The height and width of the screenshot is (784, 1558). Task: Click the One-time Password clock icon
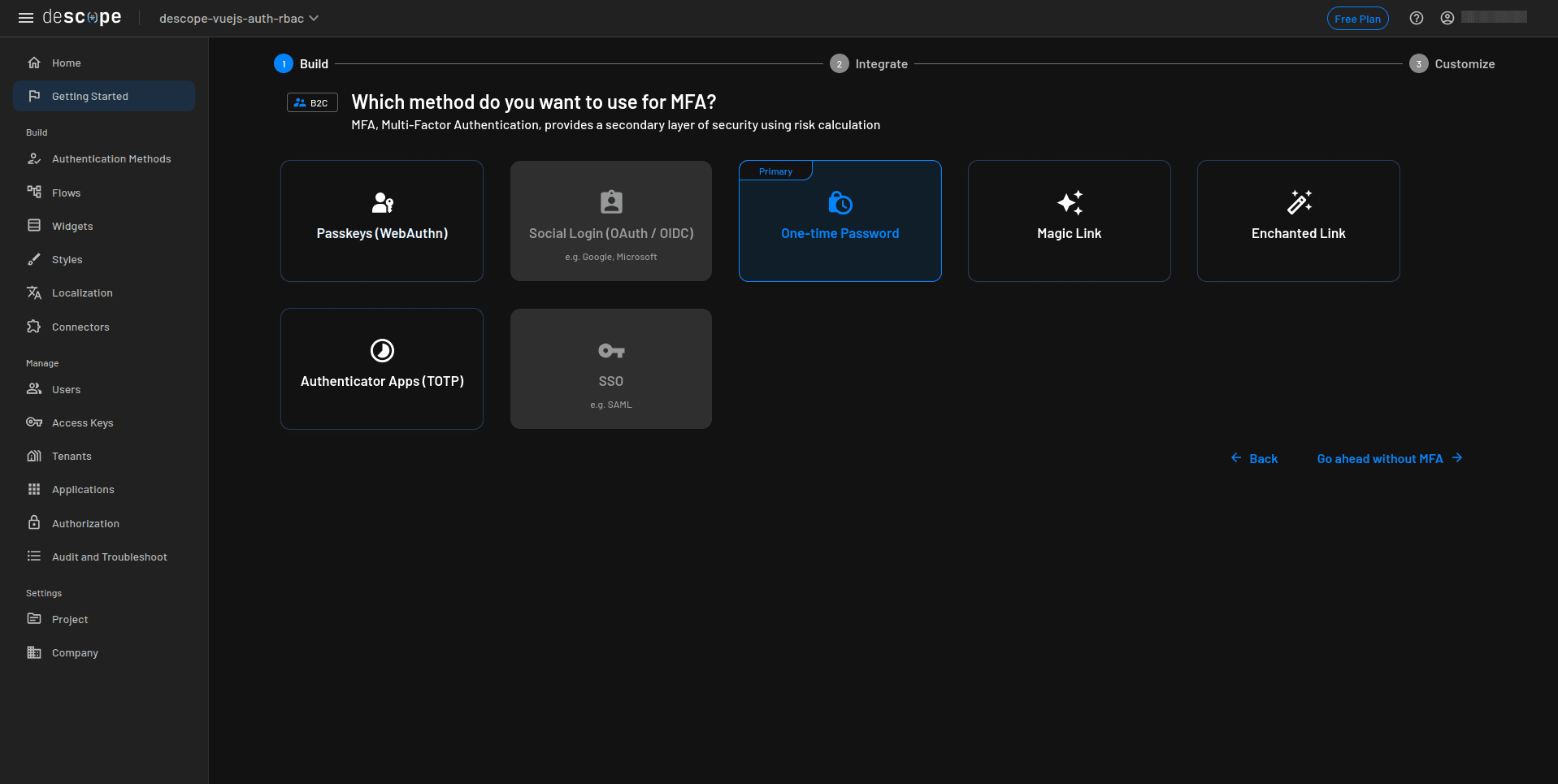coord(840,202)
